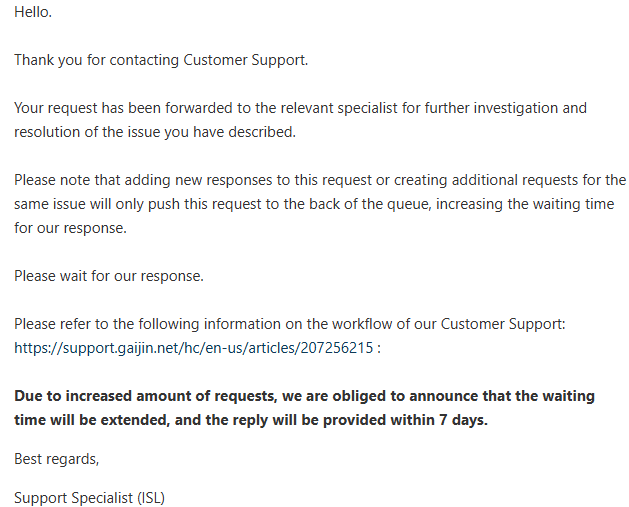
Task: Open the support.gaijin.net article link
Action: pos(195,348)
